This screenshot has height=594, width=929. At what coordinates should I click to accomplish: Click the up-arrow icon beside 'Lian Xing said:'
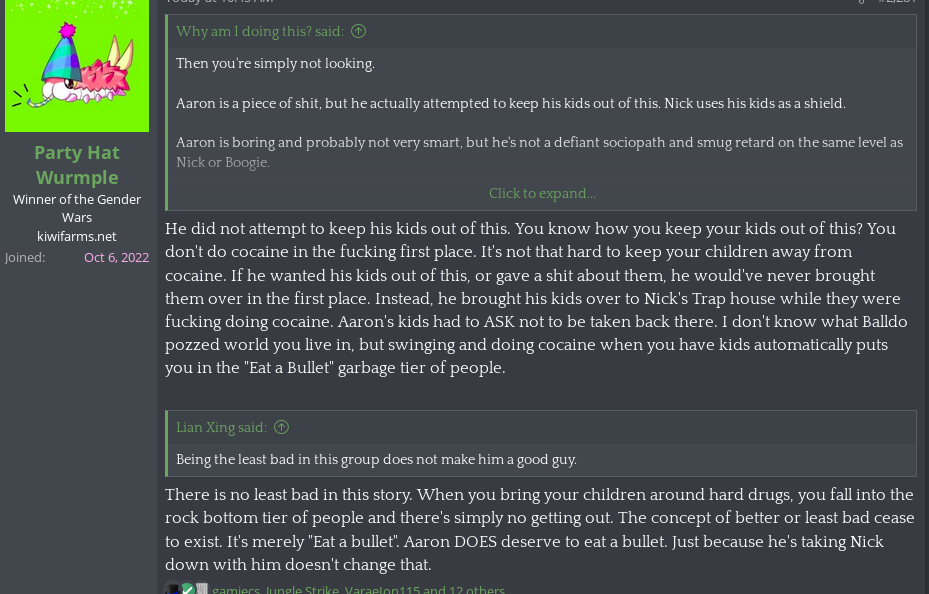point(281,428)
